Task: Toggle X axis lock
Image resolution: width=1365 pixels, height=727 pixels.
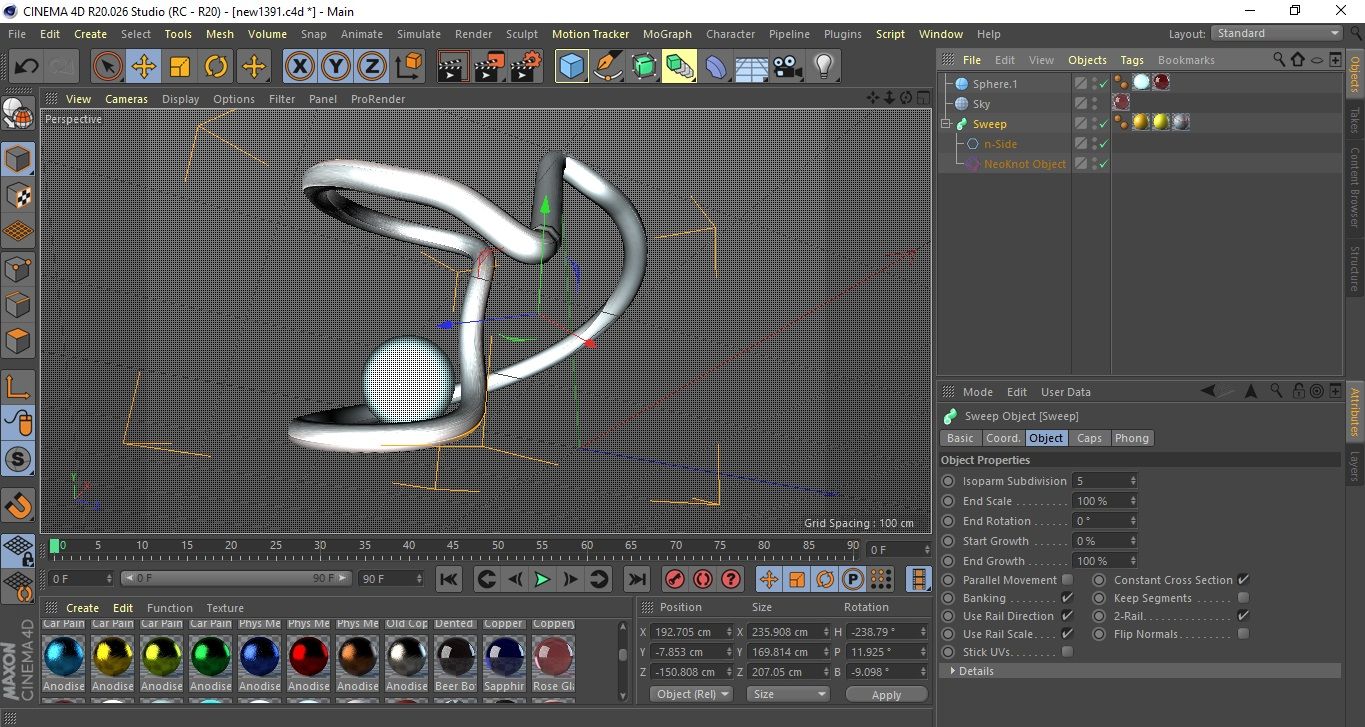Action: tap(299, 67)
